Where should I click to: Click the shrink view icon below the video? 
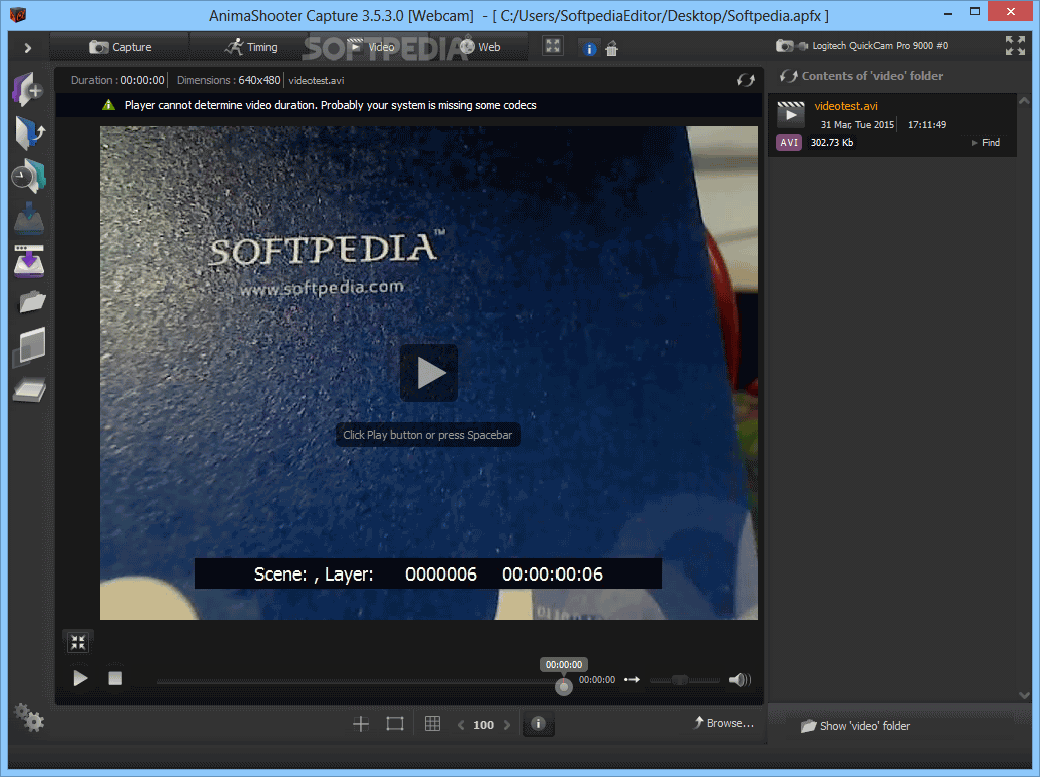[x=78, y=642]
